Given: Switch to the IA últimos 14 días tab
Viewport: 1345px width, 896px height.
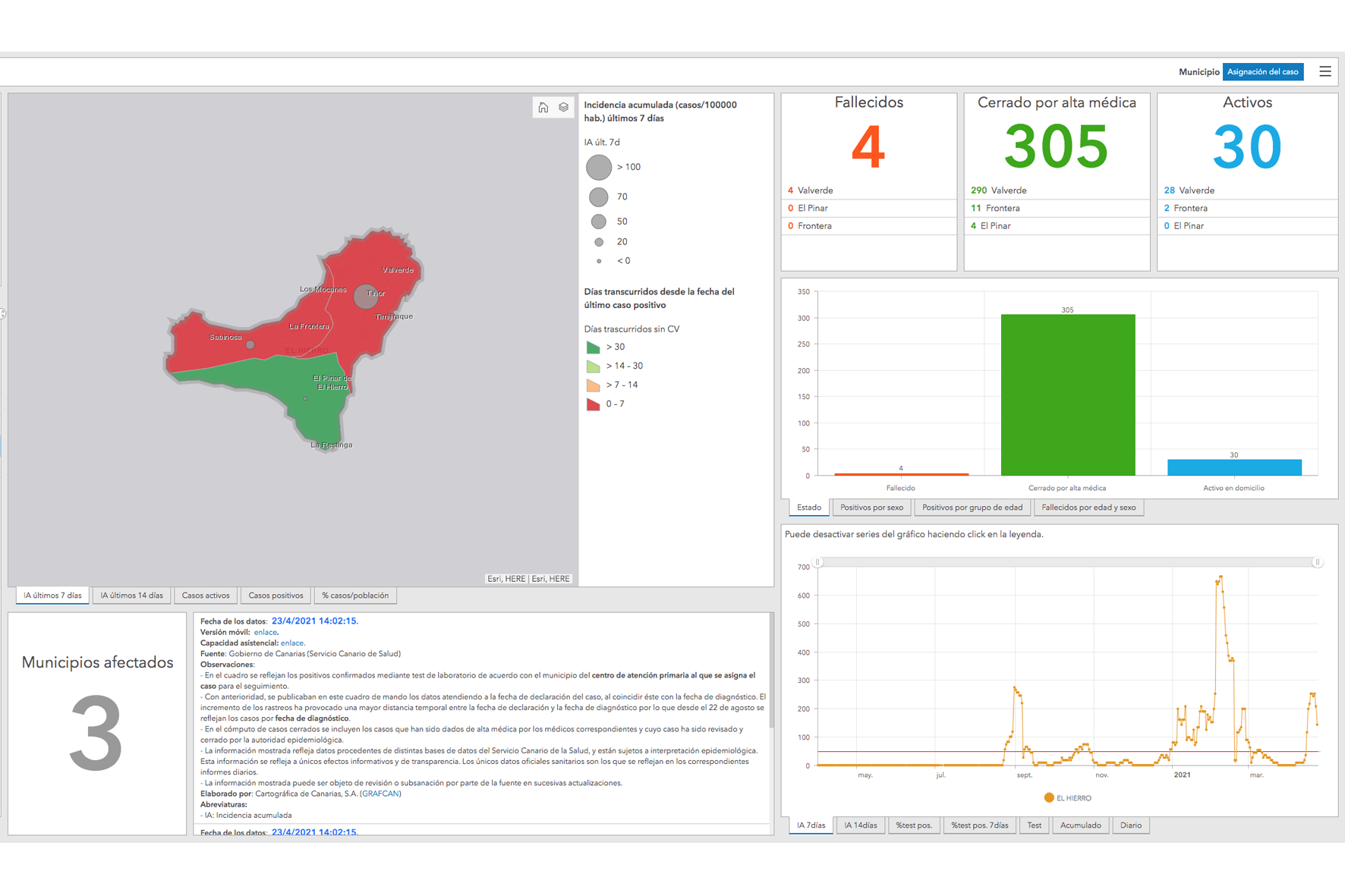Looking at the screenshot, I should 131,596.
